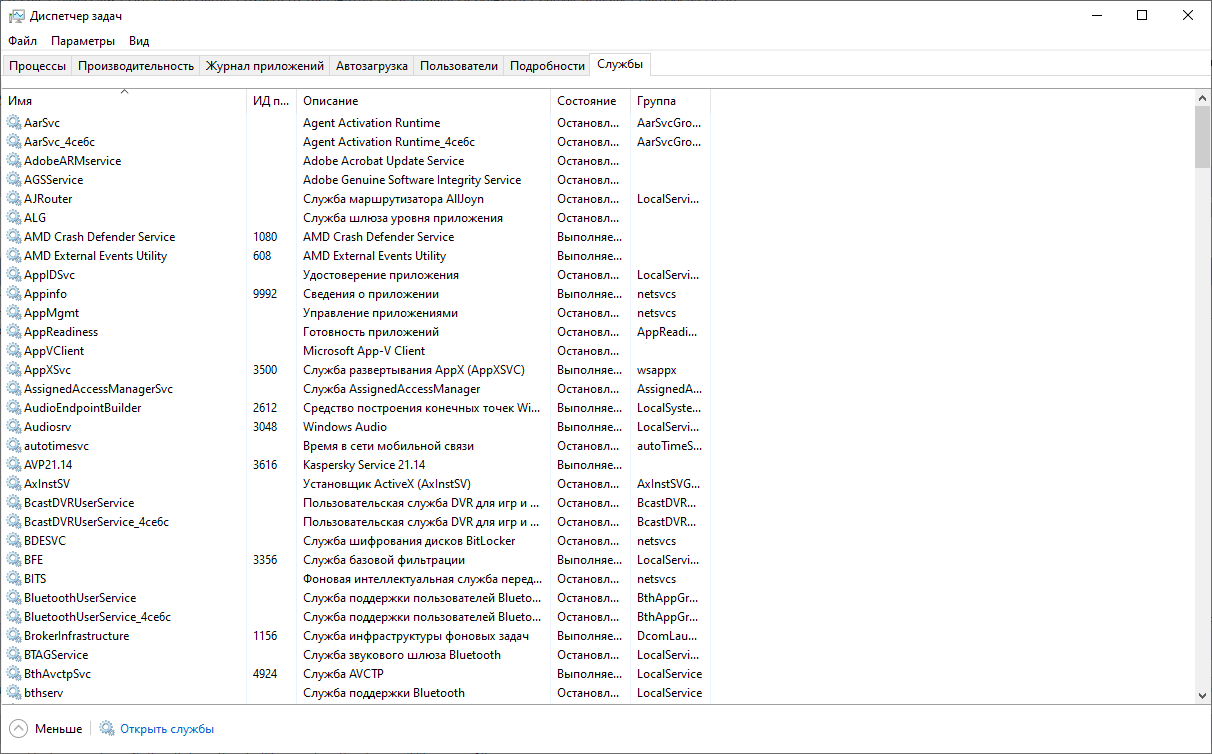Click Adobe Genuine Software Integrity Service description

(x=412, y=180)
